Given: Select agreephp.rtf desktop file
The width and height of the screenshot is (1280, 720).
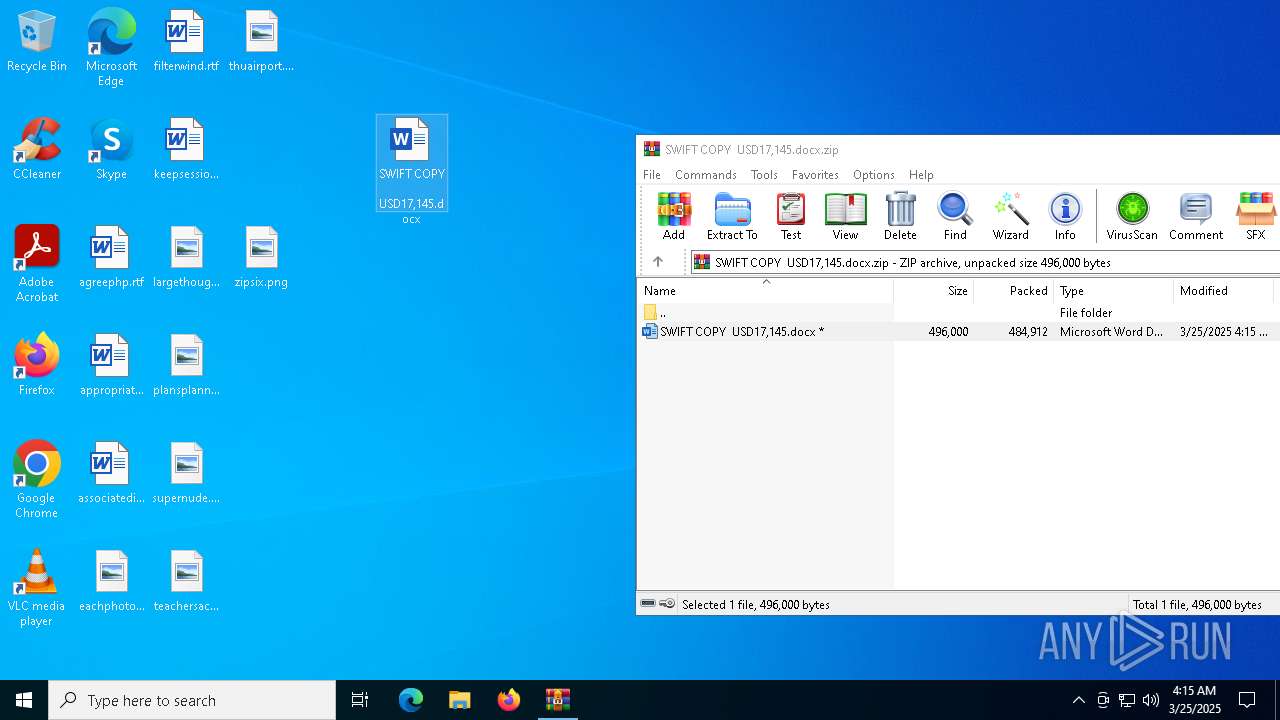Looking at the screenshot, I should (111, 258).
